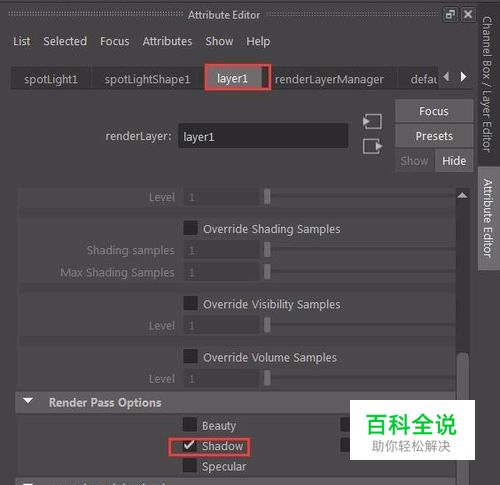Uncheck the Shadow render pass
This screenshot has height=485, width=500.
[190, 446]
